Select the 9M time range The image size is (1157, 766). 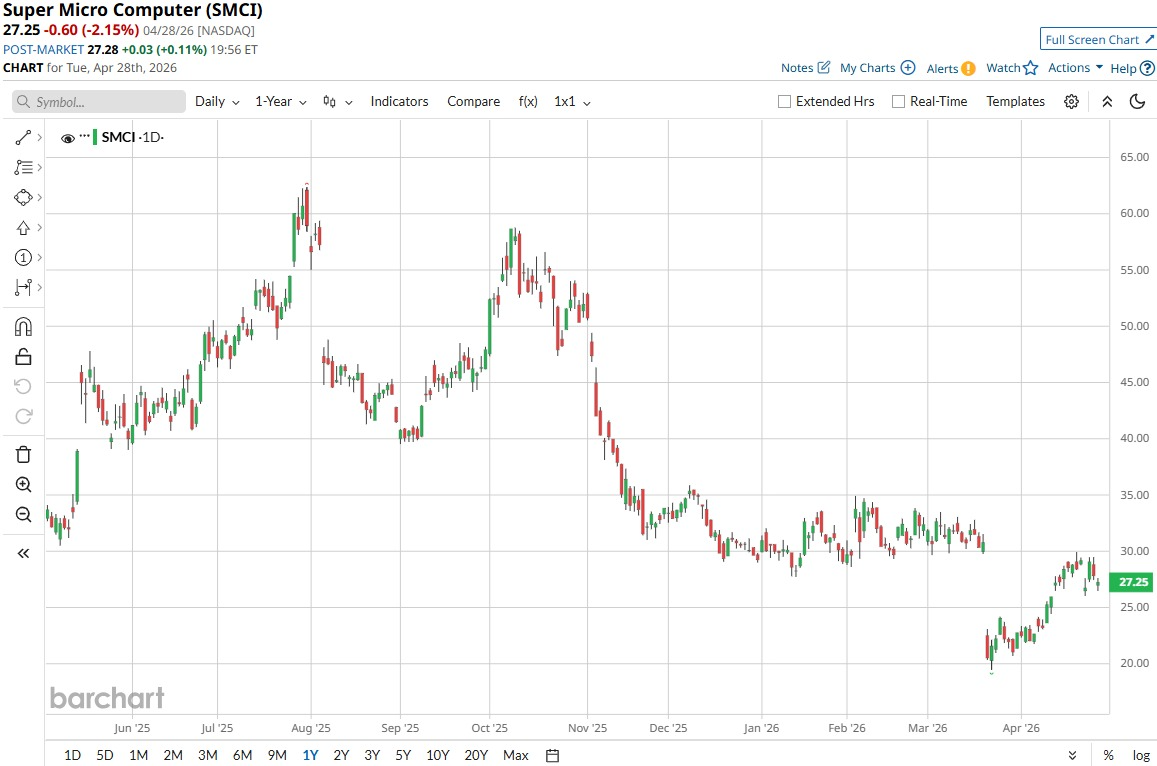pyautogui.click(x=277, y=755)
